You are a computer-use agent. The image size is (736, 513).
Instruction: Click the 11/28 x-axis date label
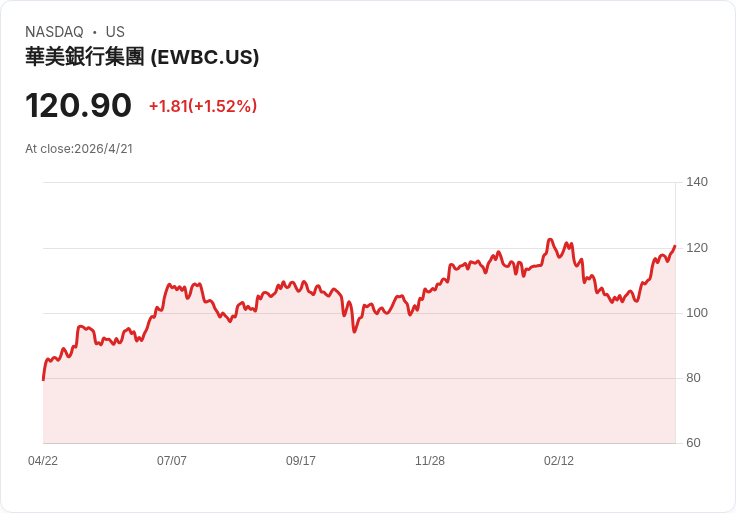tap(429, 461)
